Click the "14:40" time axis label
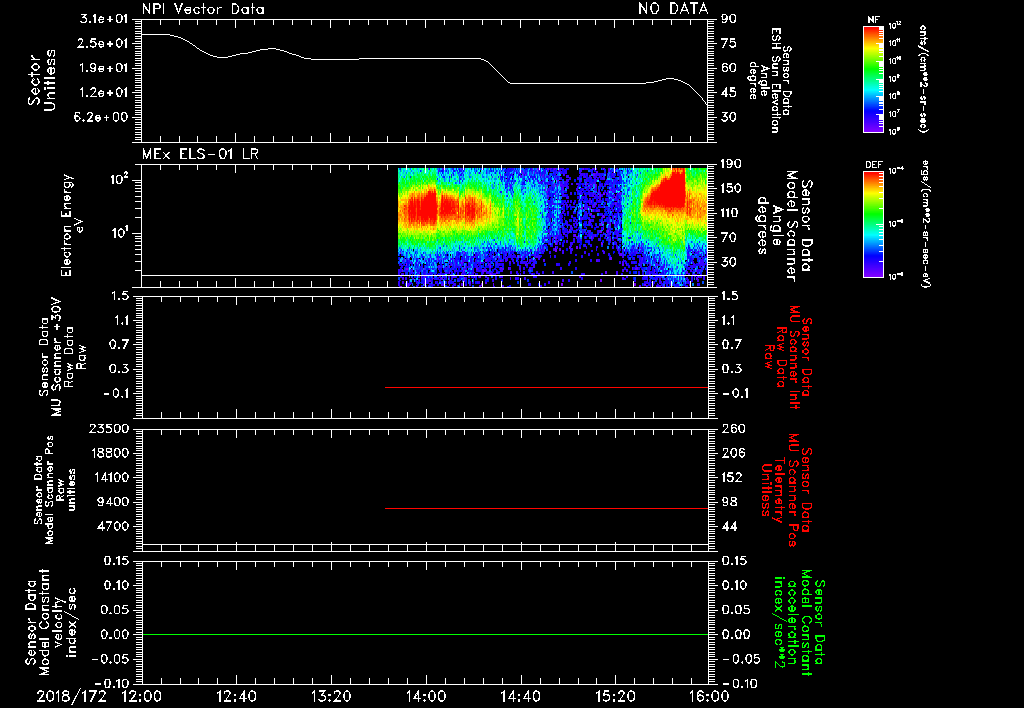1024x708 pixels. click(520, 696)
